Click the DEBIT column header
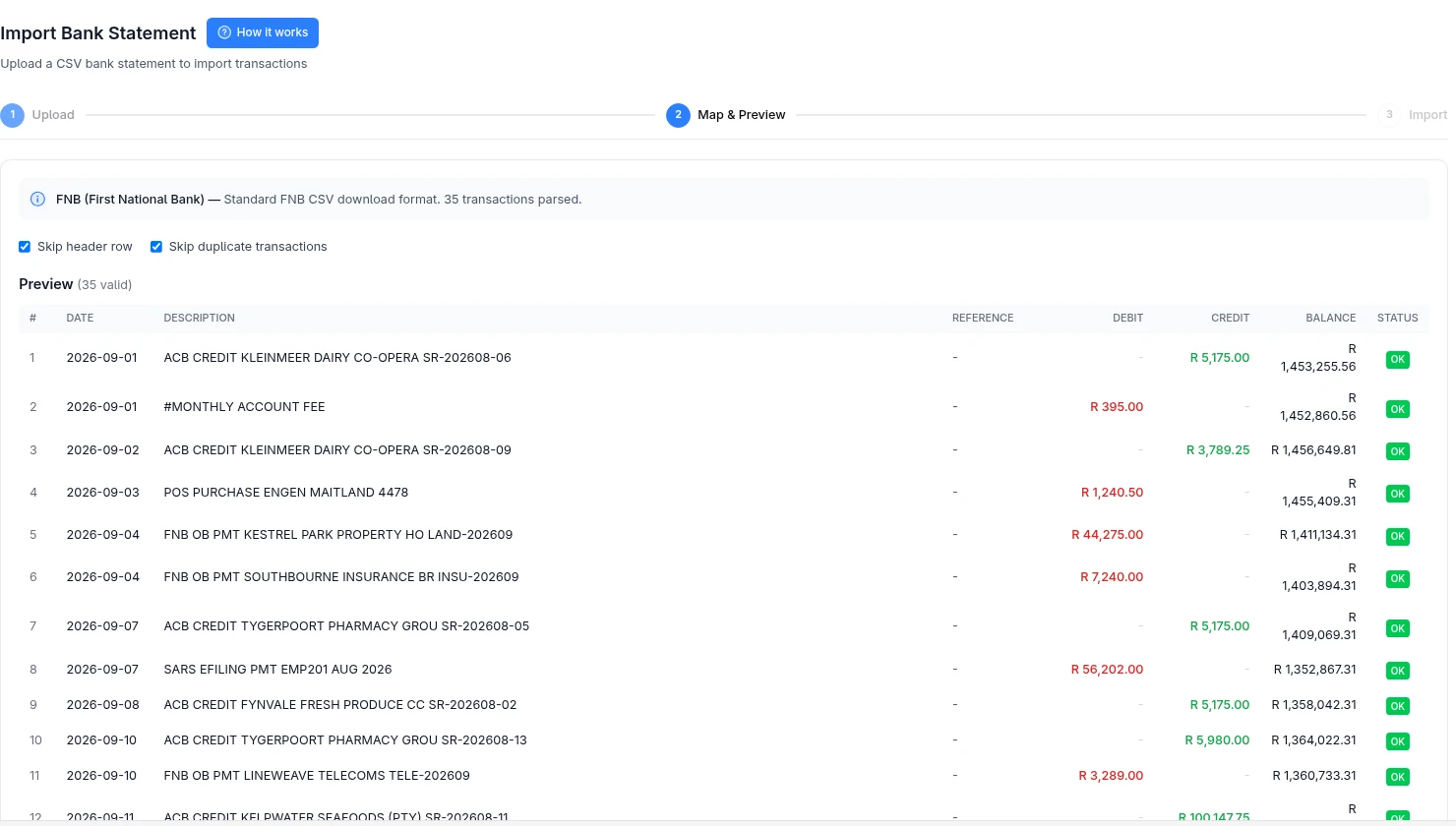1456x826 pixels. pyautogui.click(x=1127, y=318)
